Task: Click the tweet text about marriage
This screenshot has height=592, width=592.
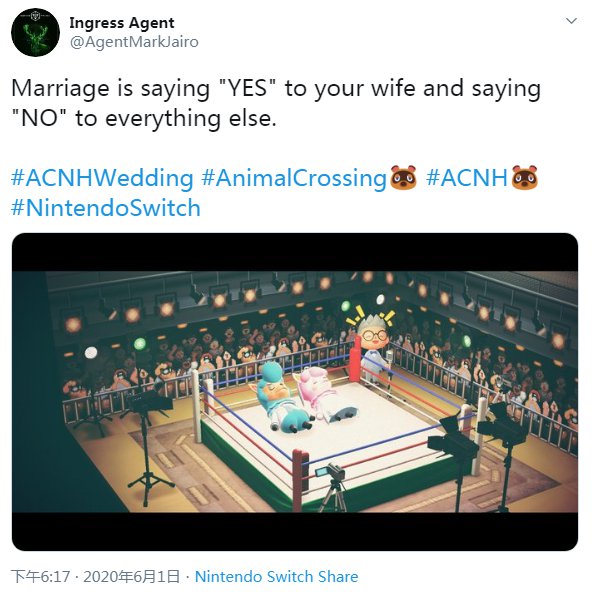Action: (x=276, y=103)
